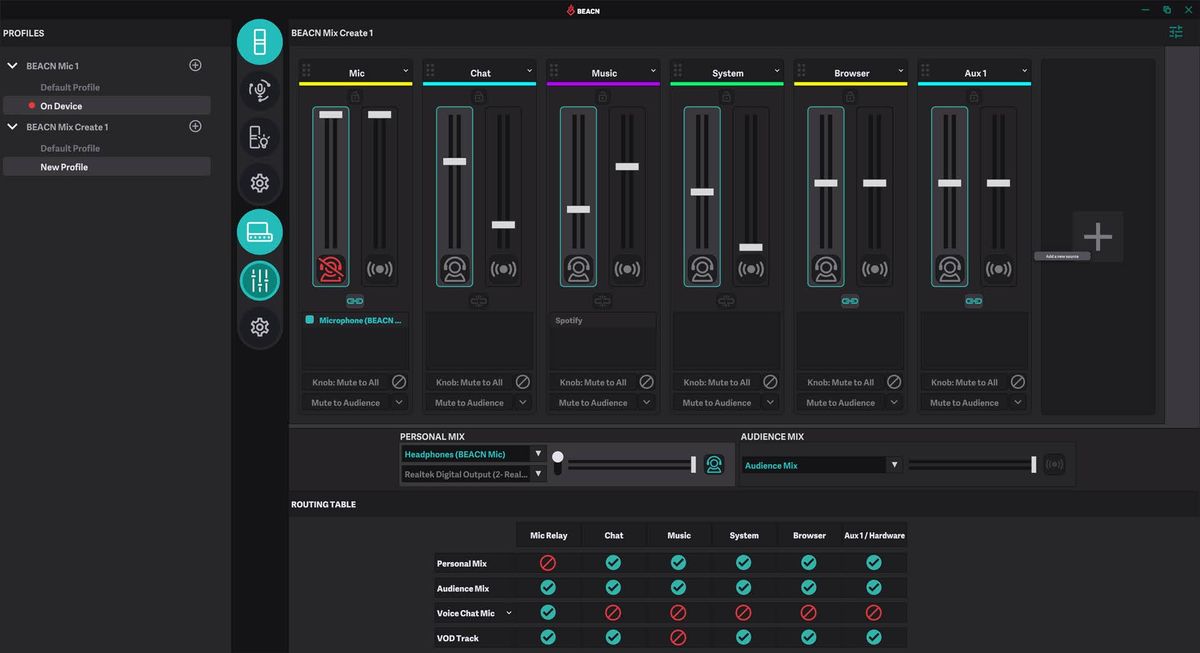This screenshot has height=653, width=1200.
Task: Click the red muted microphone icon on Mic channel
Action: click(x=330, y=267)
